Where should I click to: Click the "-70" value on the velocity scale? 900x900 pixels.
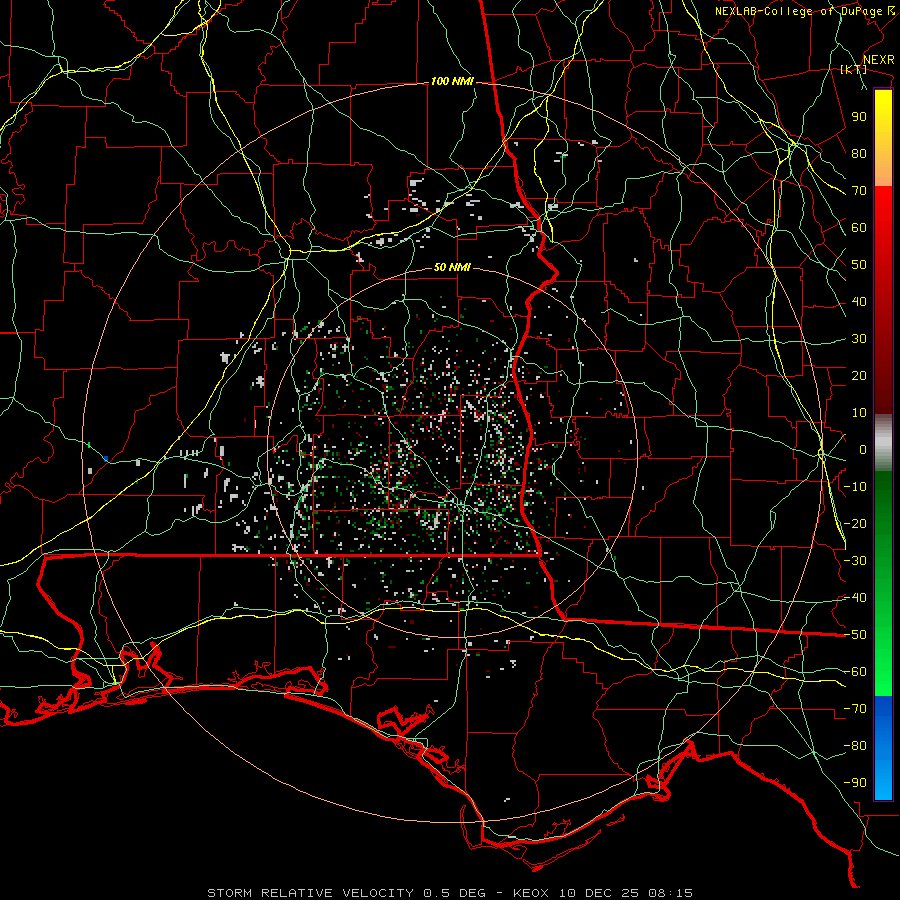coord(855,709)
